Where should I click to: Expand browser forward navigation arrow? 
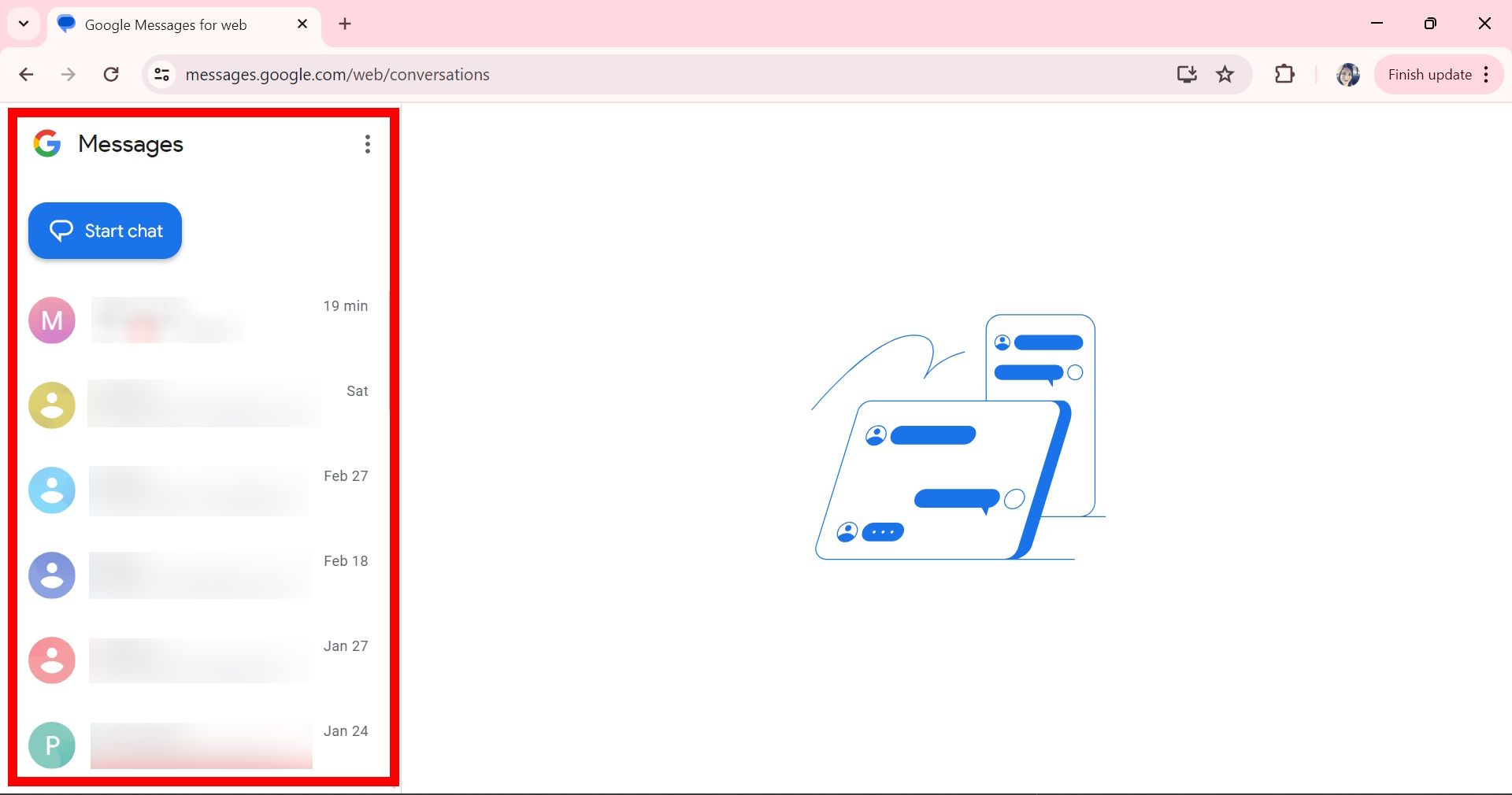click(69, 75)
